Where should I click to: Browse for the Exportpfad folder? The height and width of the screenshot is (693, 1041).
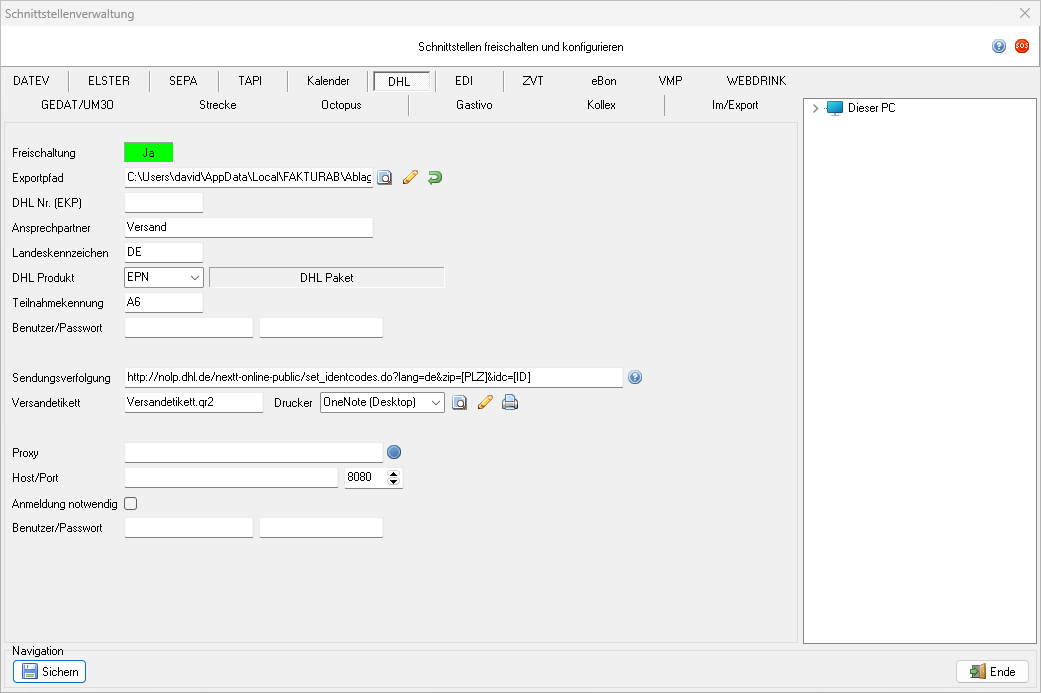pyautogui.click(x=385, y=178)
